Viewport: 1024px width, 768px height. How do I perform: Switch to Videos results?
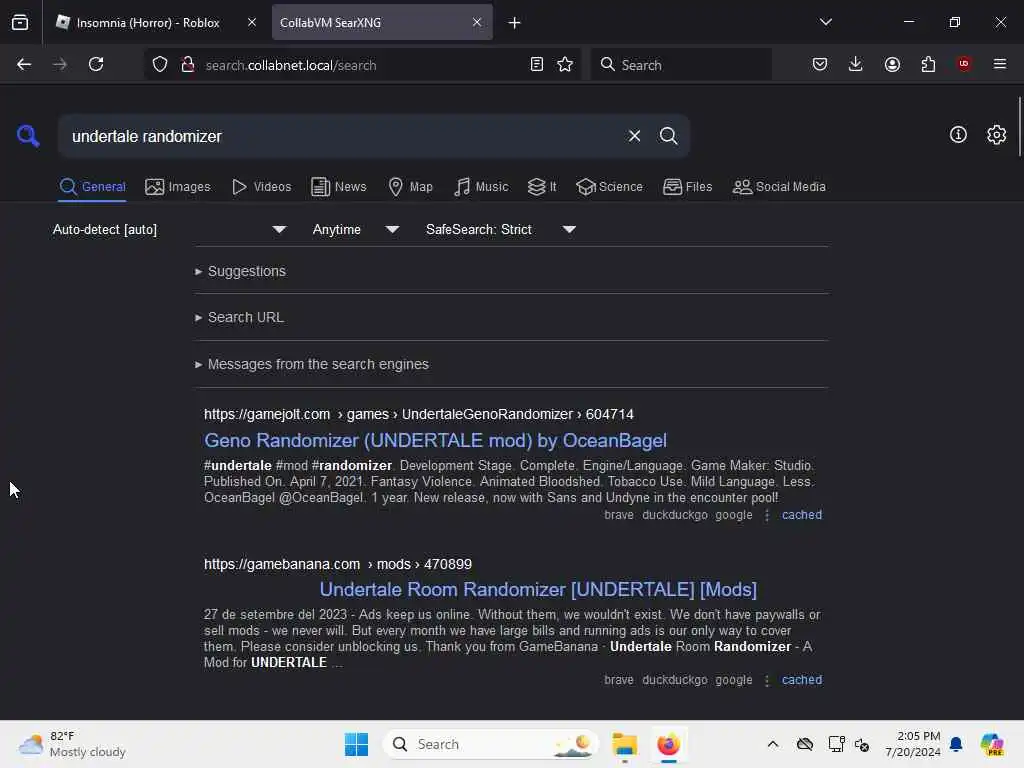(261, 187)
